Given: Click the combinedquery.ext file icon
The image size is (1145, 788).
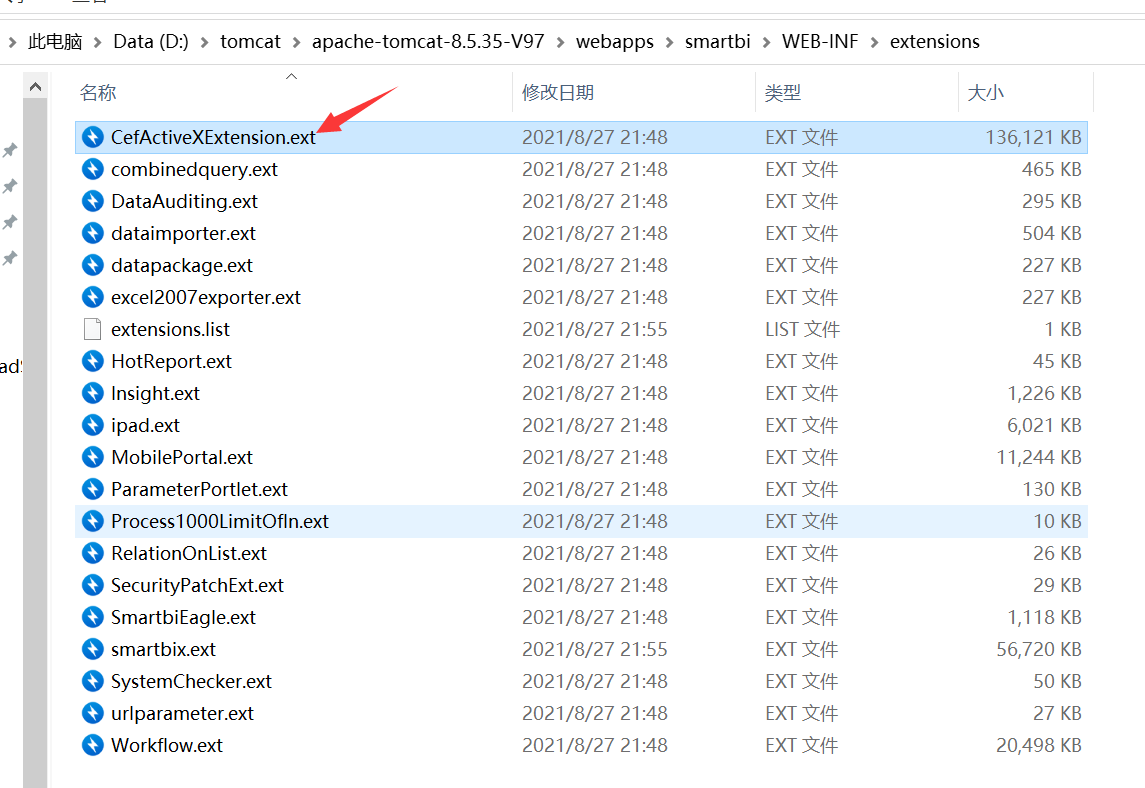Looking at the screenshot, I should pos(93,169).
